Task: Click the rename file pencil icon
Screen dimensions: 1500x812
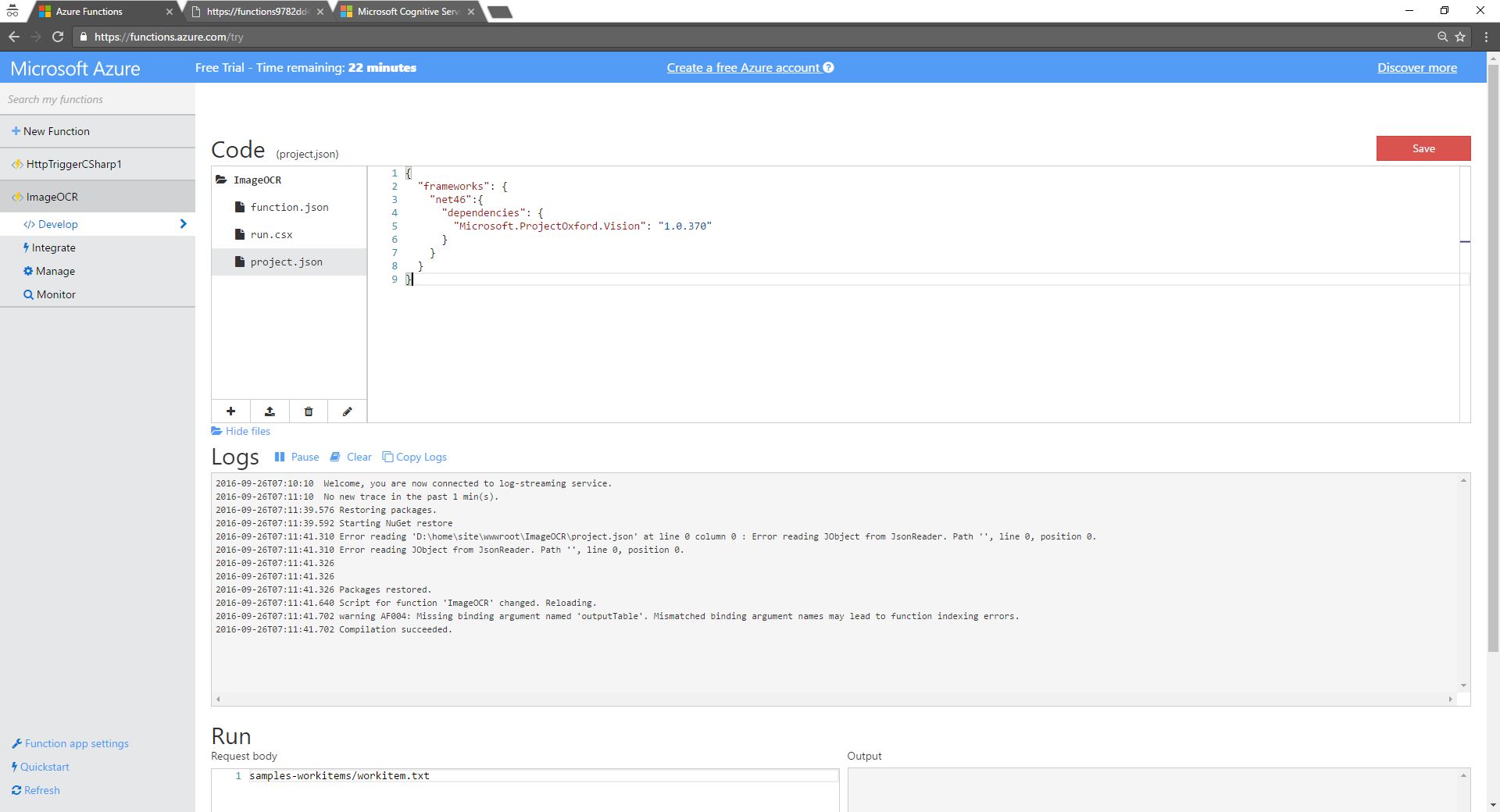Action: (x=348, y=411)
